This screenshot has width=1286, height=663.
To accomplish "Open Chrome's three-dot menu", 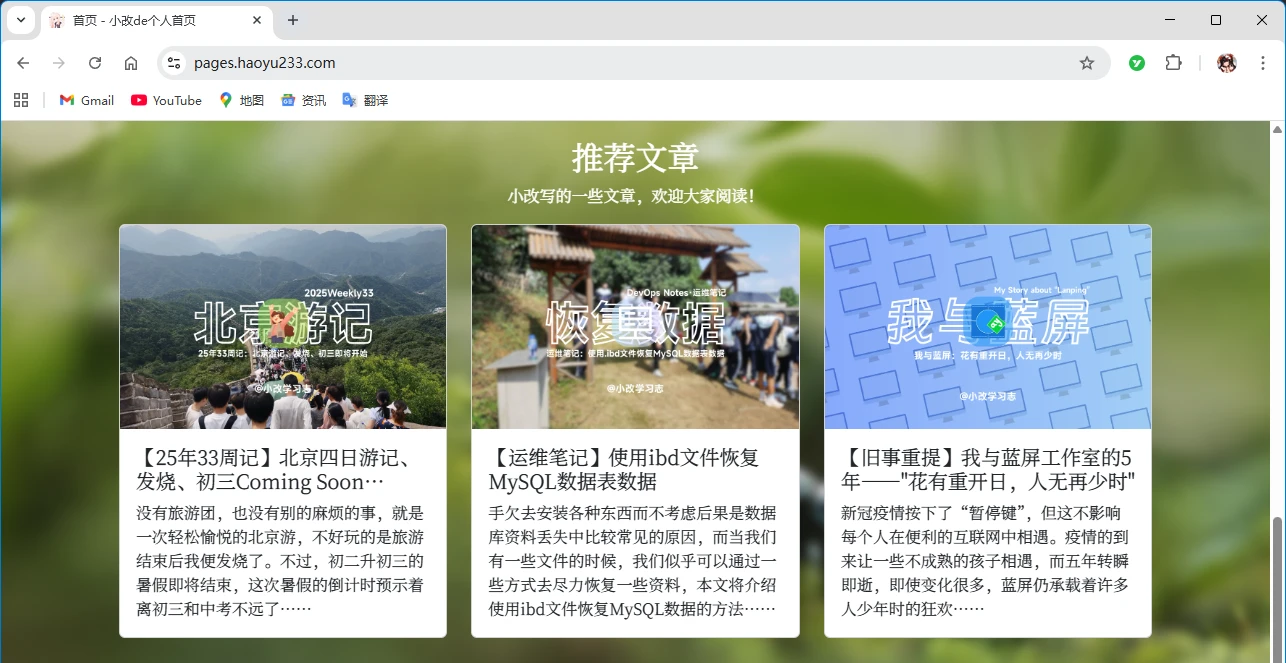I will pos(1262,63).
